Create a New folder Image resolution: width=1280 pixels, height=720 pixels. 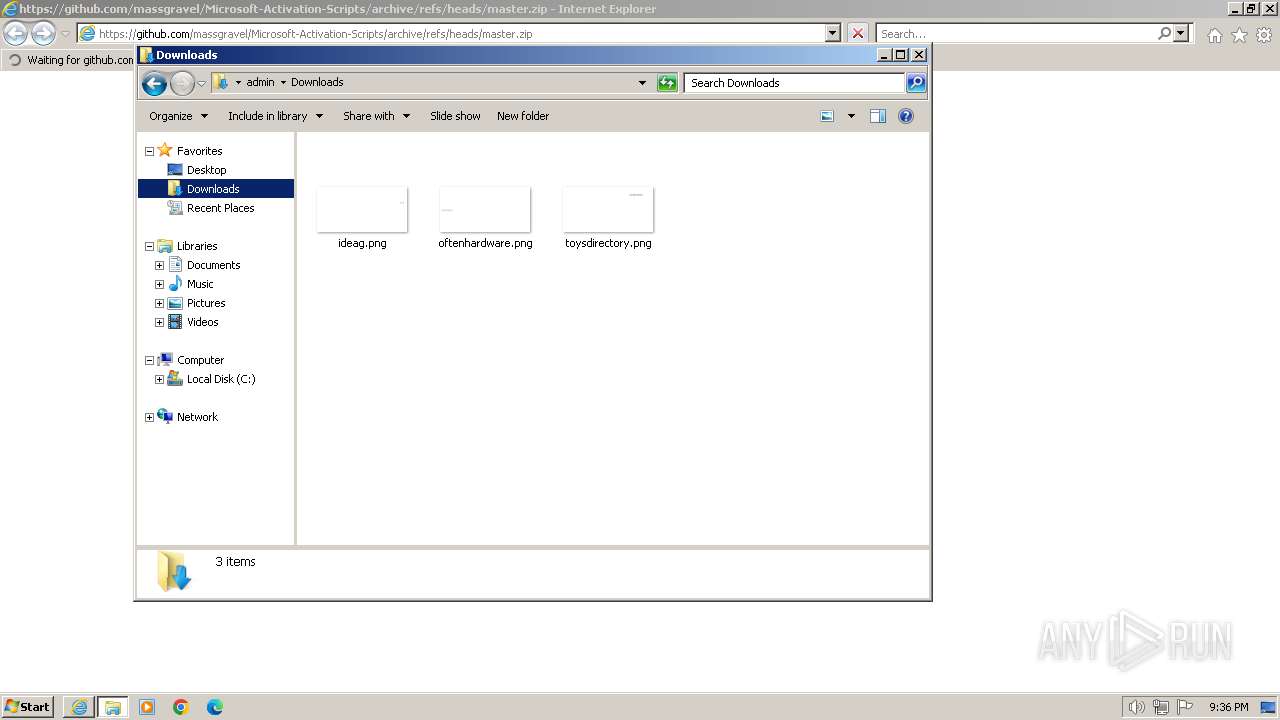tap(523, 116)
